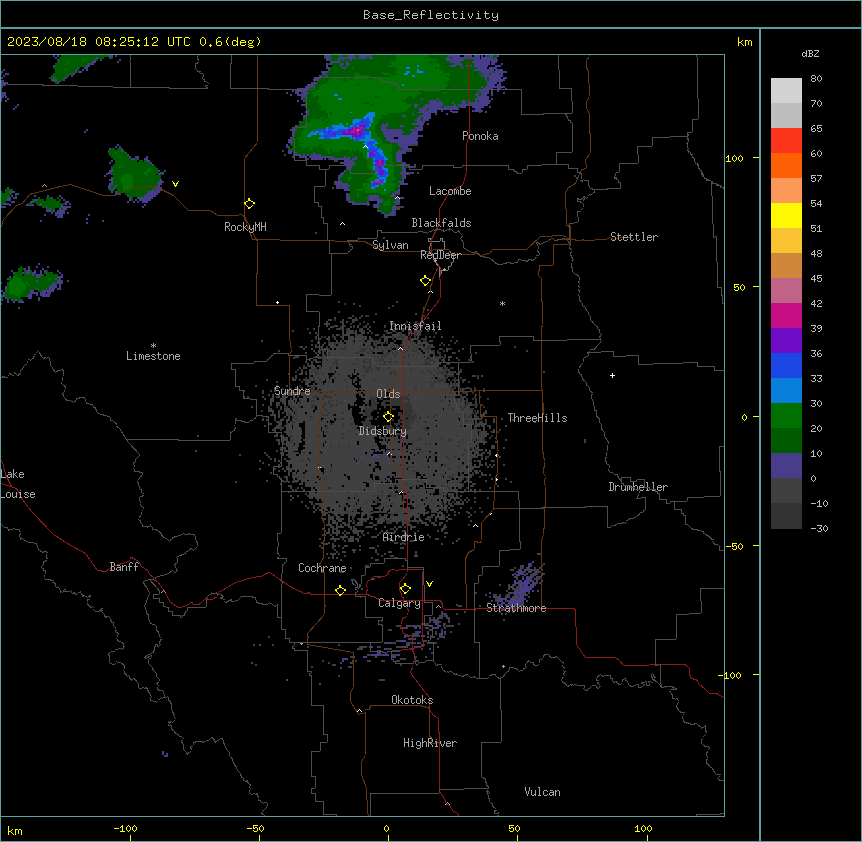Screen dimensions: 862x842
Task: Click the Lacombe city label
Action: 450,191
